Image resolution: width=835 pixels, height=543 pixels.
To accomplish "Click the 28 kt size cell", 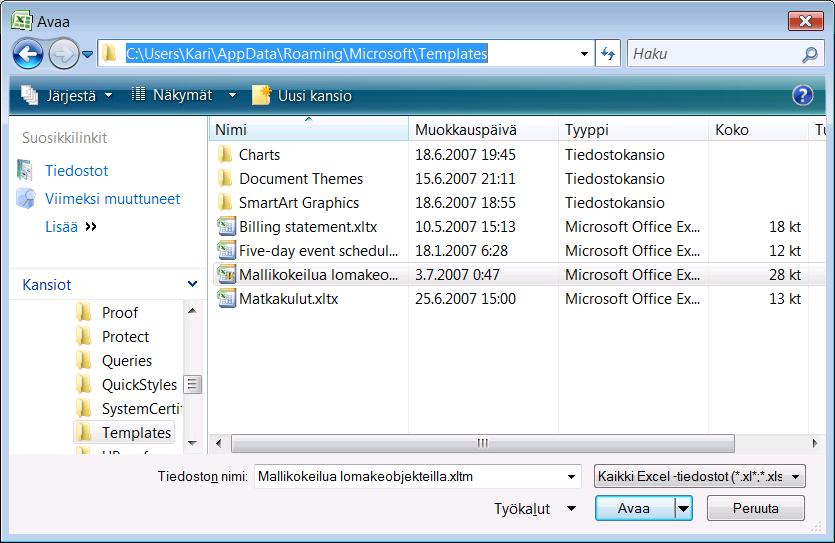I will click(x=784, y=275).
